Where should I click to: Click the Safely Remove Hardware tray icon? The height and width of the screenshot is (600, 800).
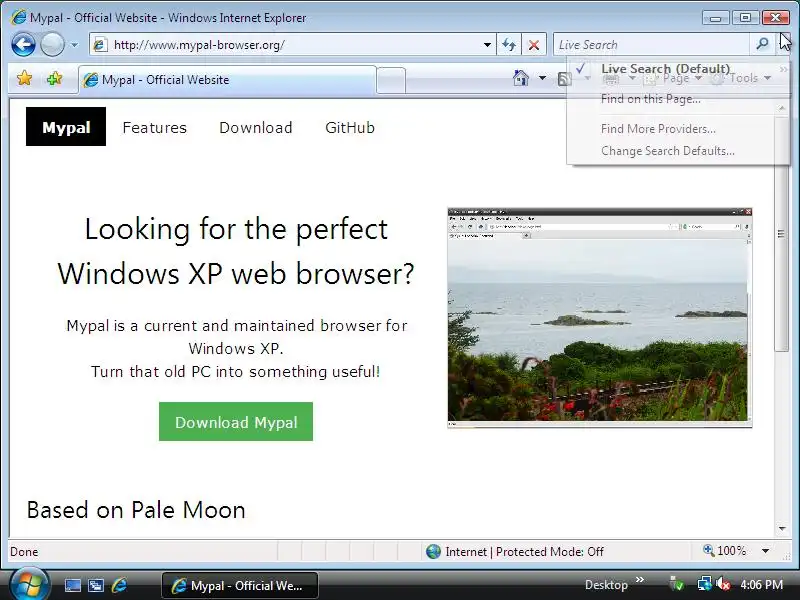[677, 583]
